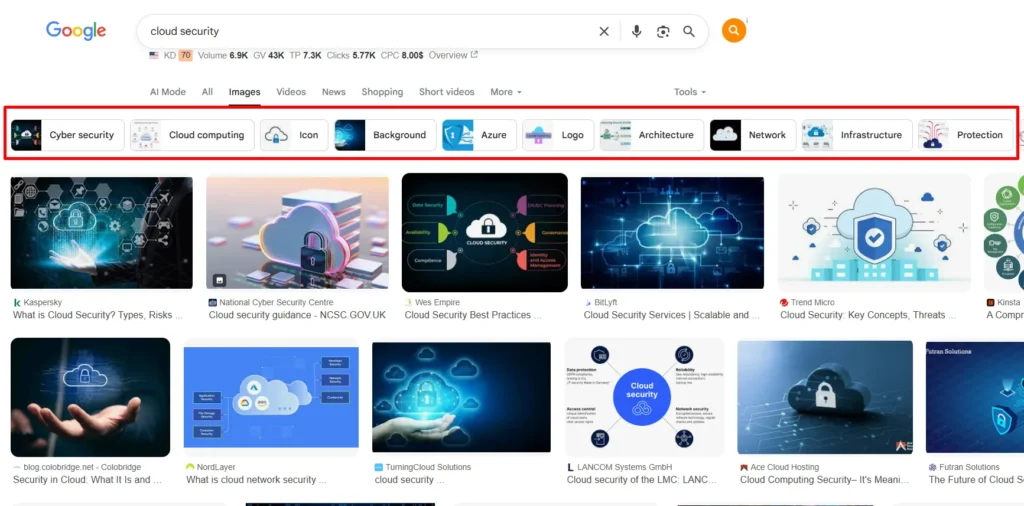Select the Network filter chip
This screenshot has height=506, width=1024.
[x=753, y=135]
